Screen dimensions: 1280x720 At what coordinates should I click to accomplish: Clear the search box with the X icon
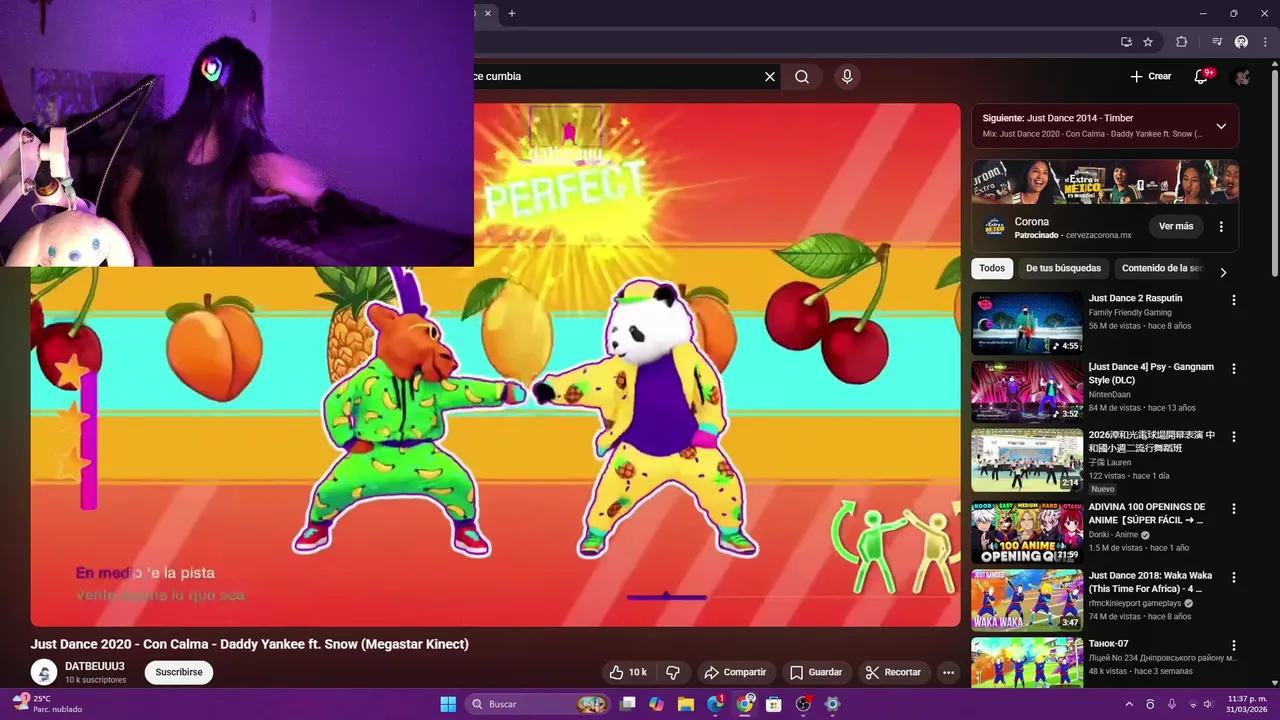point(770,76)
